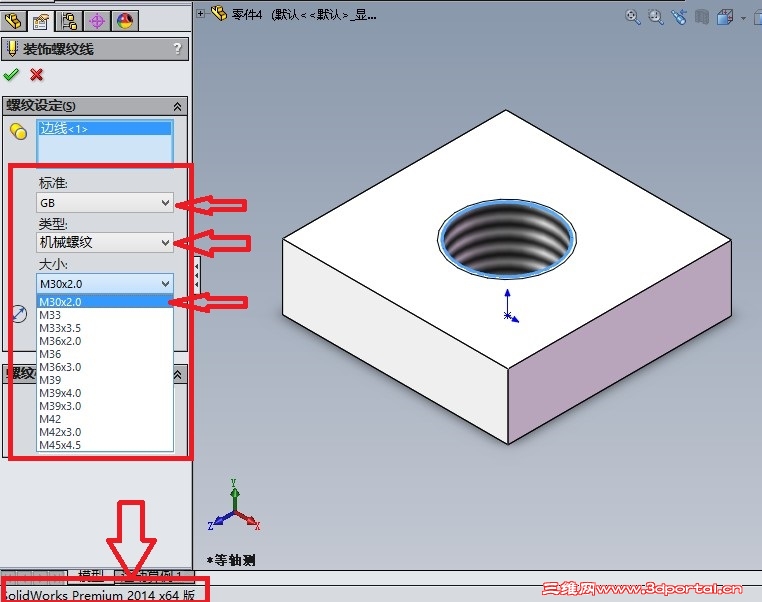Click the minor diameter icon

click(19, 314)
